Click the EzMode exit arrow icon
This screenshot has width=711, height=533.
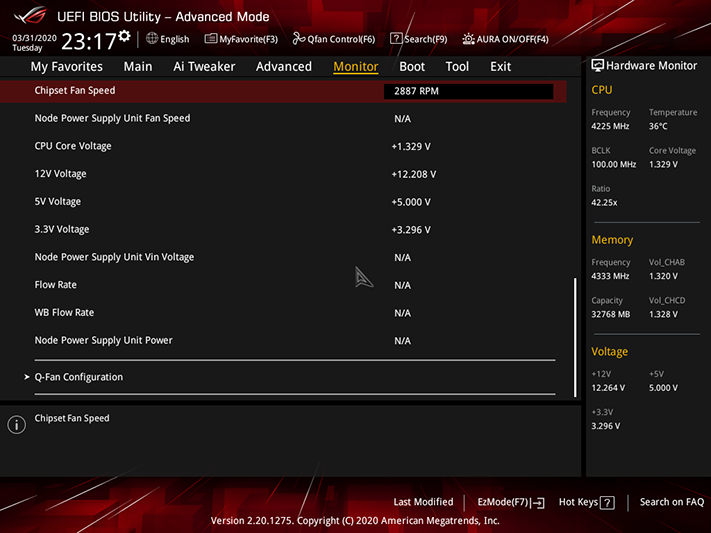pyautogui.click(x=538, y=503)
